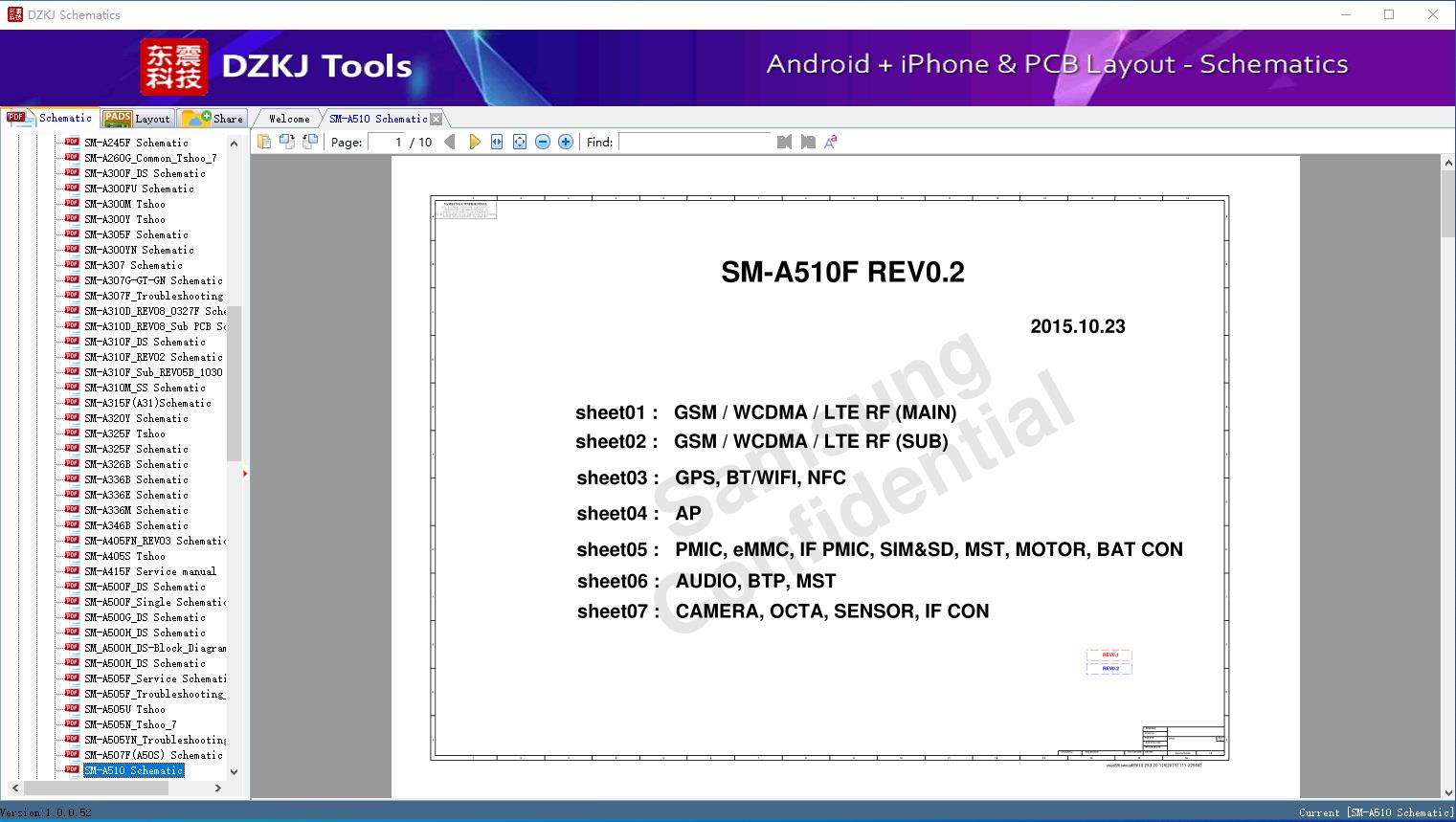This screenshot has width=1456, height=822.
Task: Click PDF icon beside SM-A505N_Tshoo_7
Action: 72,723
